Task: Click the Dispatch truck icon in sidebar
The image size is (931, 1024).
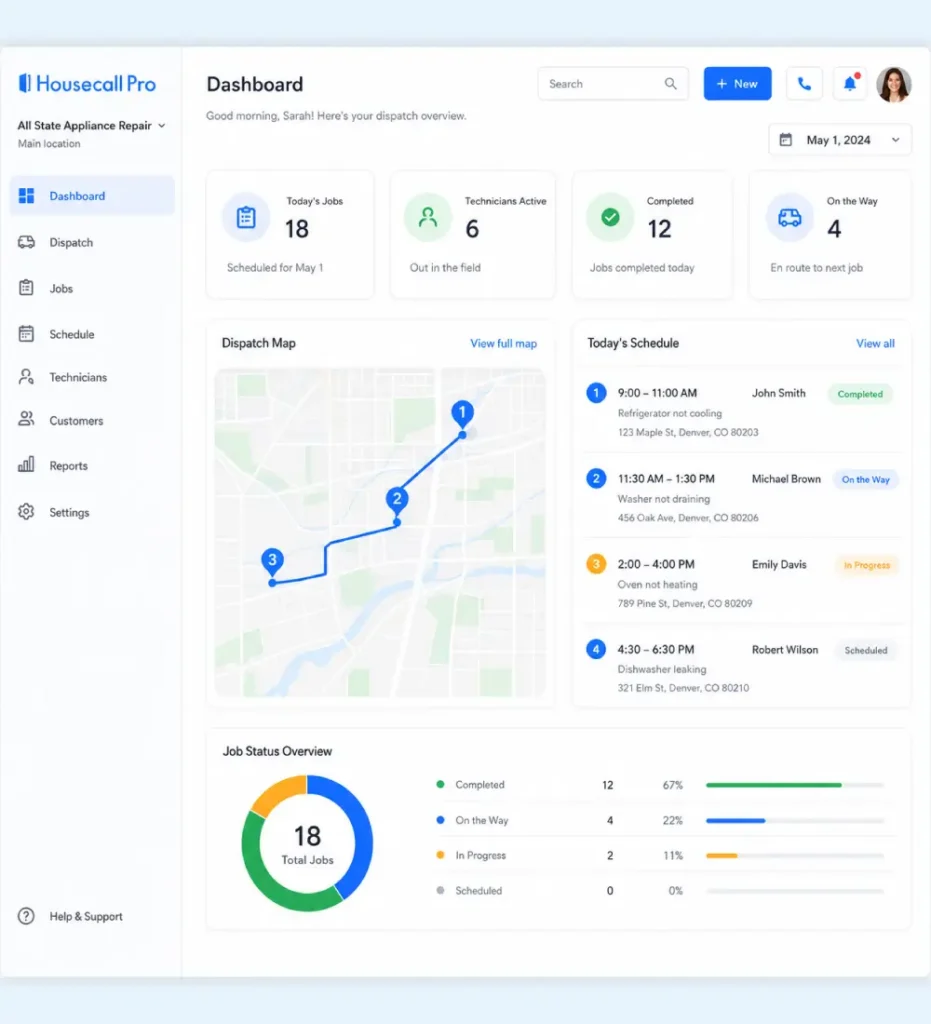Action: 26,242
